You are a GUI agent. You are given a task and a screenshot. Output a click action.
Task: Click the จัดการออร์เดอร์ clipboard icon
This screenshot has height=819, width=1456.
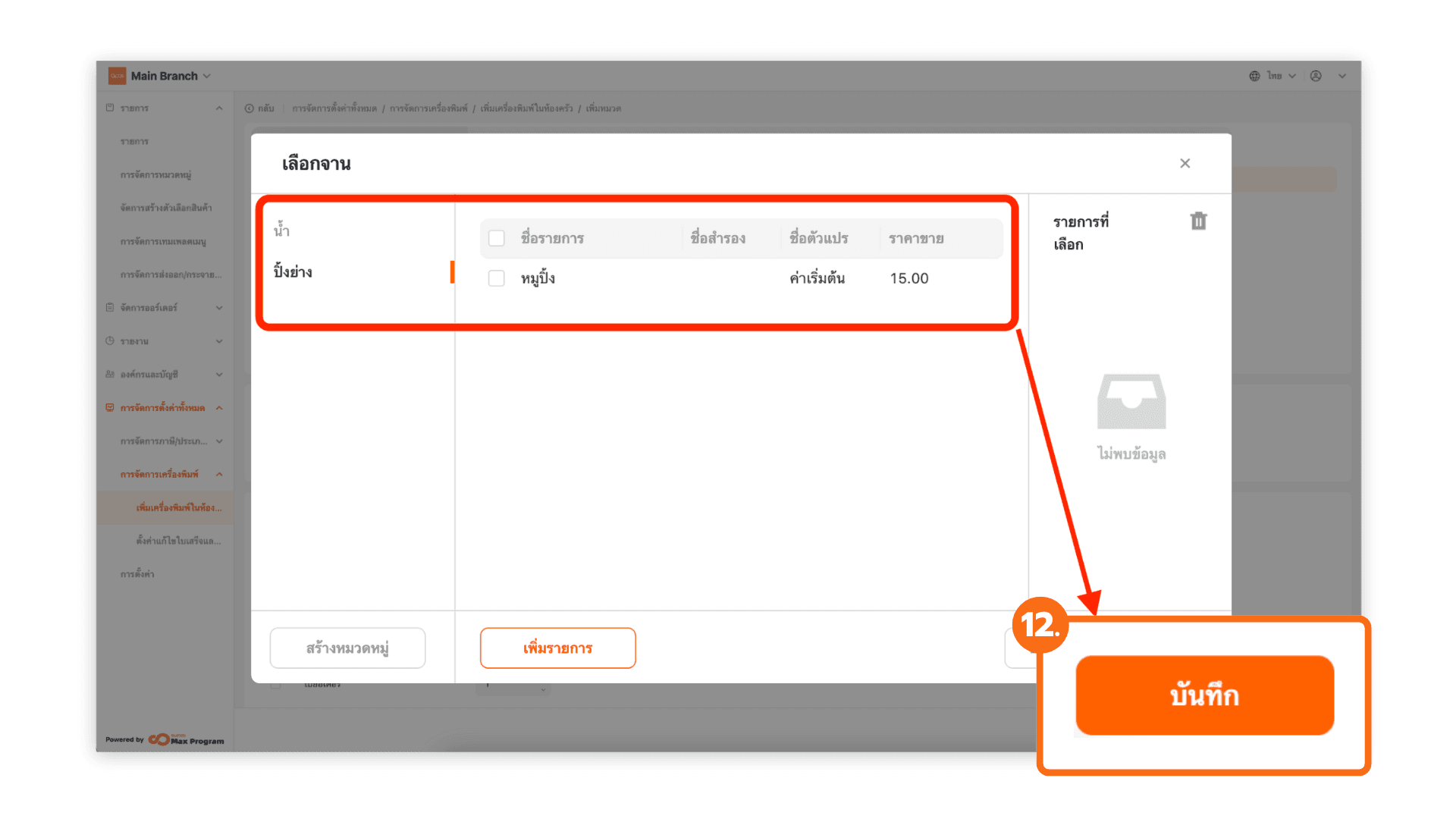110,308
